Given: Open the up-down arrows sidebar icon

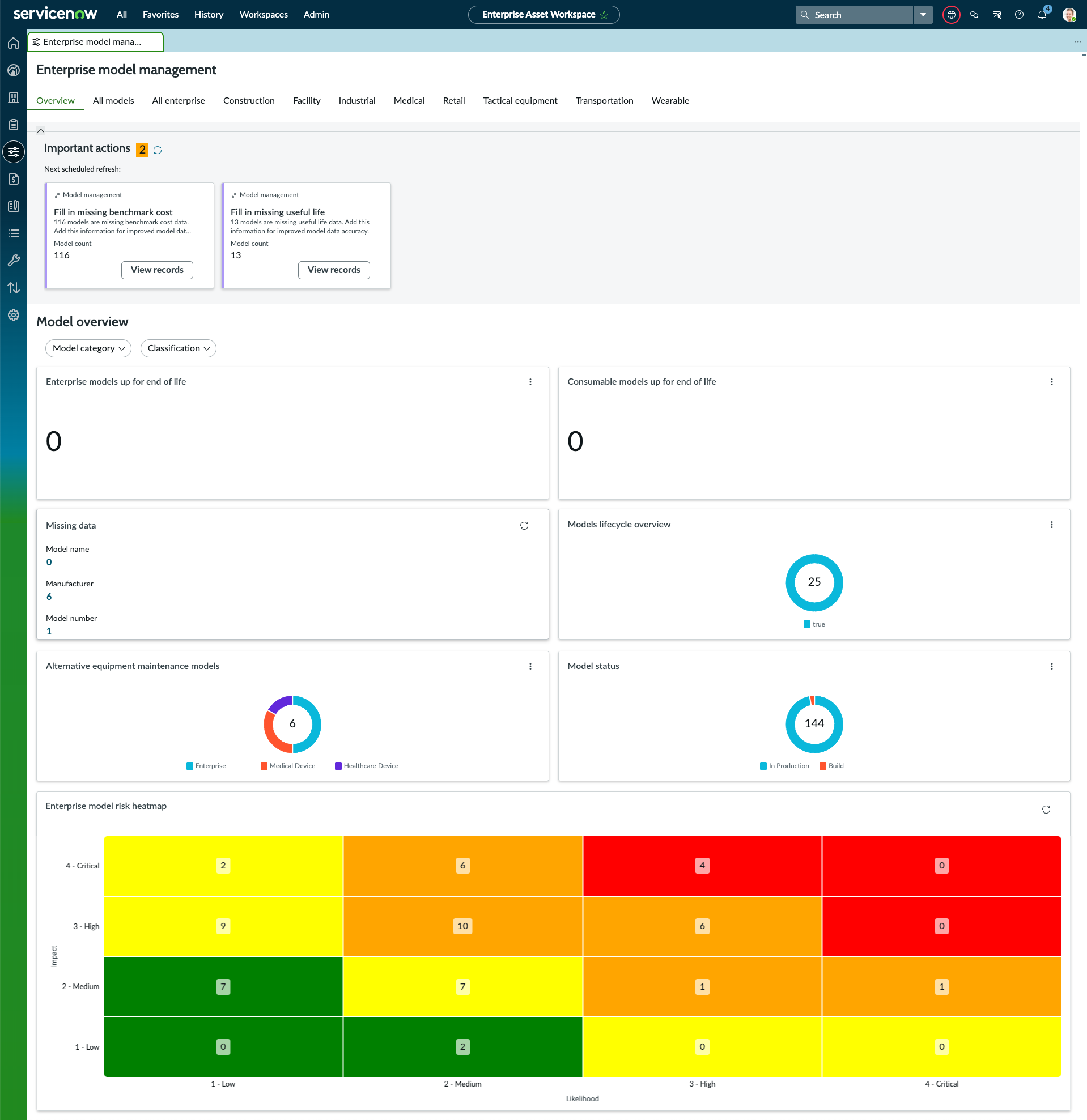Looking at the screenshot, I should [x=14, y=287].
